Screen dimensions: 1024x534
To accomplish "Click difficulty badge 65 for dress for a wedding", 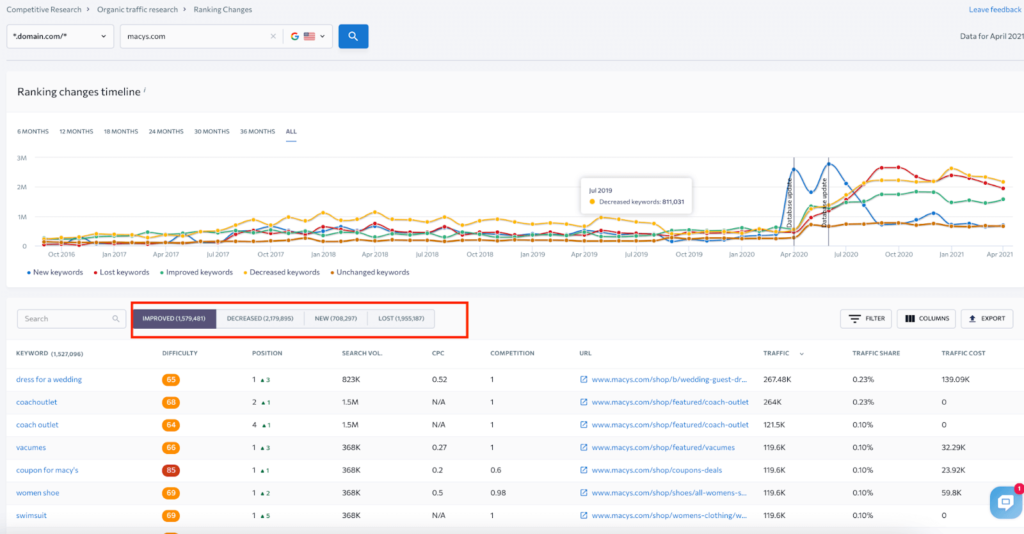I will coord(170,379).
